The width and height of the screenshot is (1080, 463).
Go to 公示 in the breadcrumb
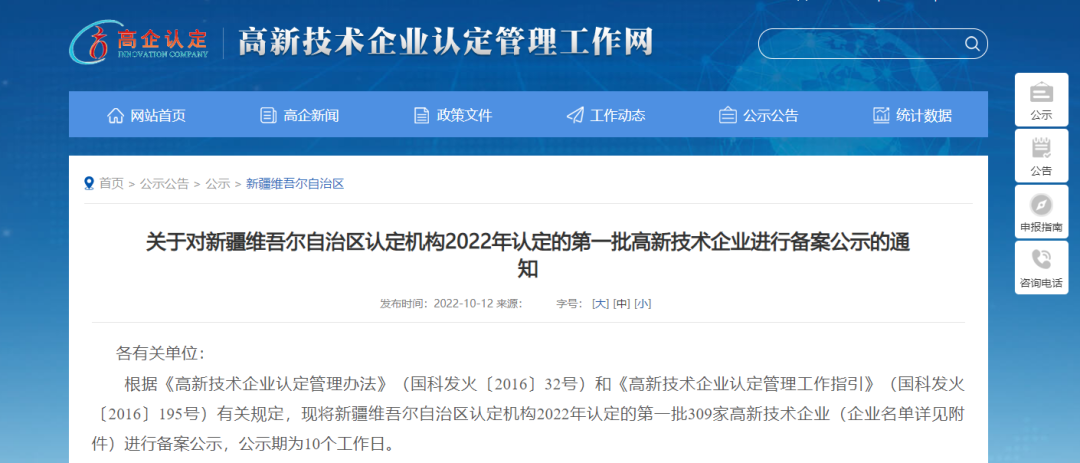[x=218, y=183]
